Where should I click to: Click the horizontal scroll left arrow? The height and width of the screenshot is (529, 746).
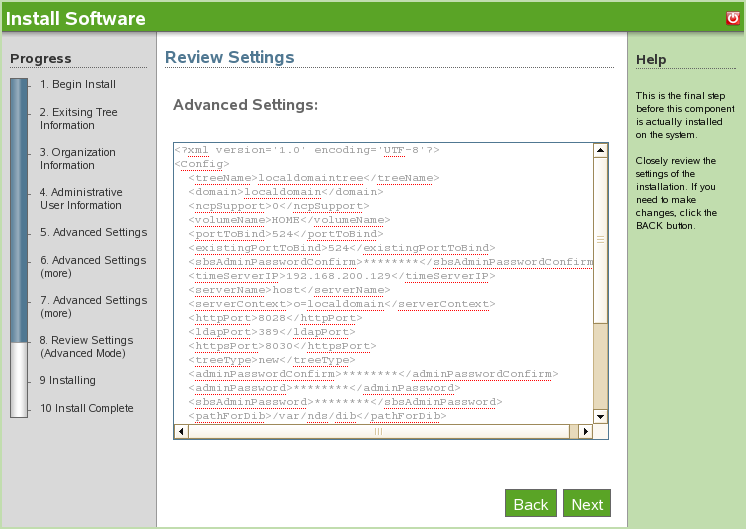pos(181,431)
